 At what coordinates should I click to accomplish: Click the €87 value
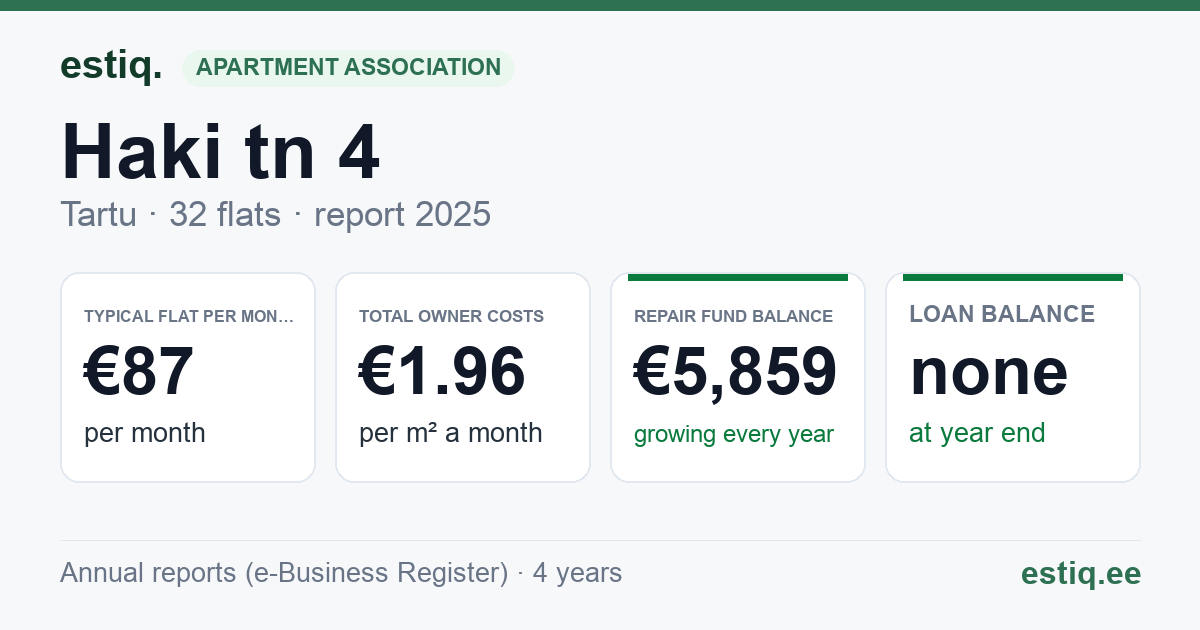[139, 371]
